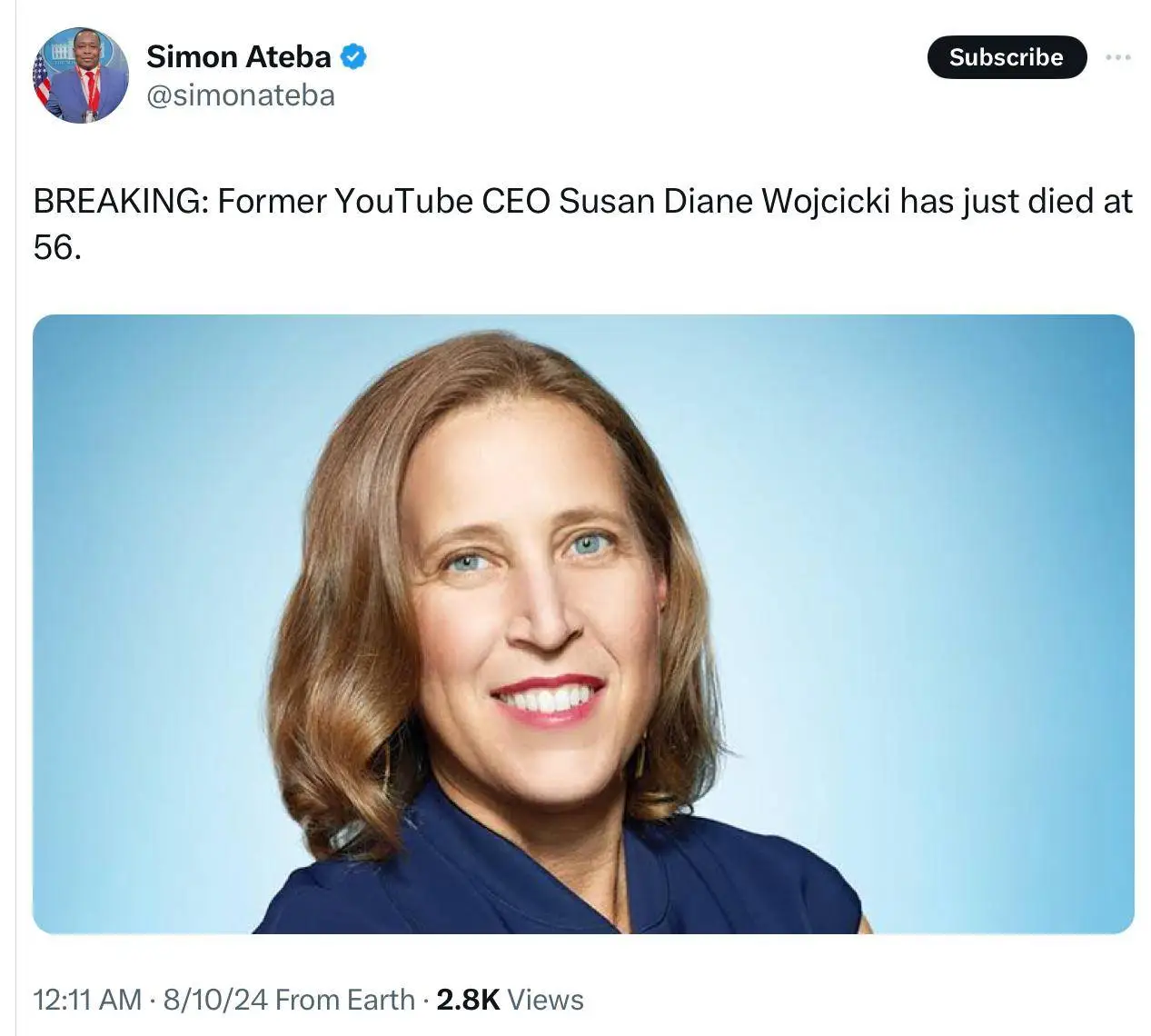Open Simon Ateba's profile picture
1151x1036 pixels.
click(80, 75)
